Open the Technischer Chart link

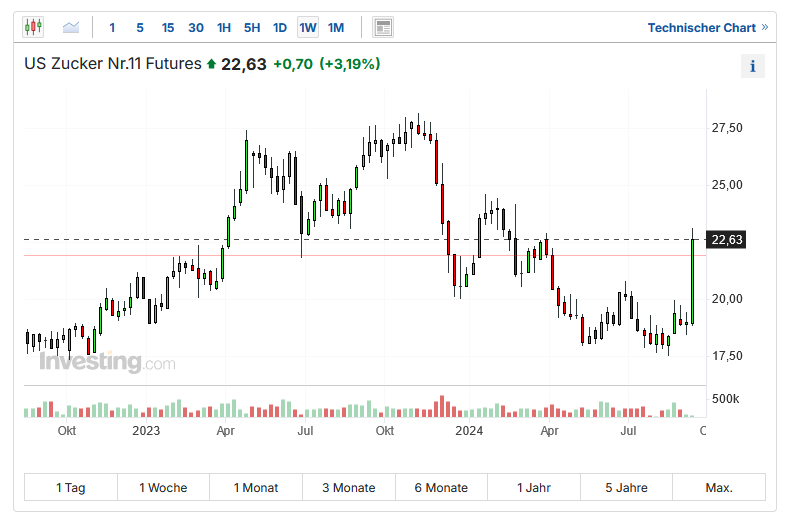pos(707,27)
